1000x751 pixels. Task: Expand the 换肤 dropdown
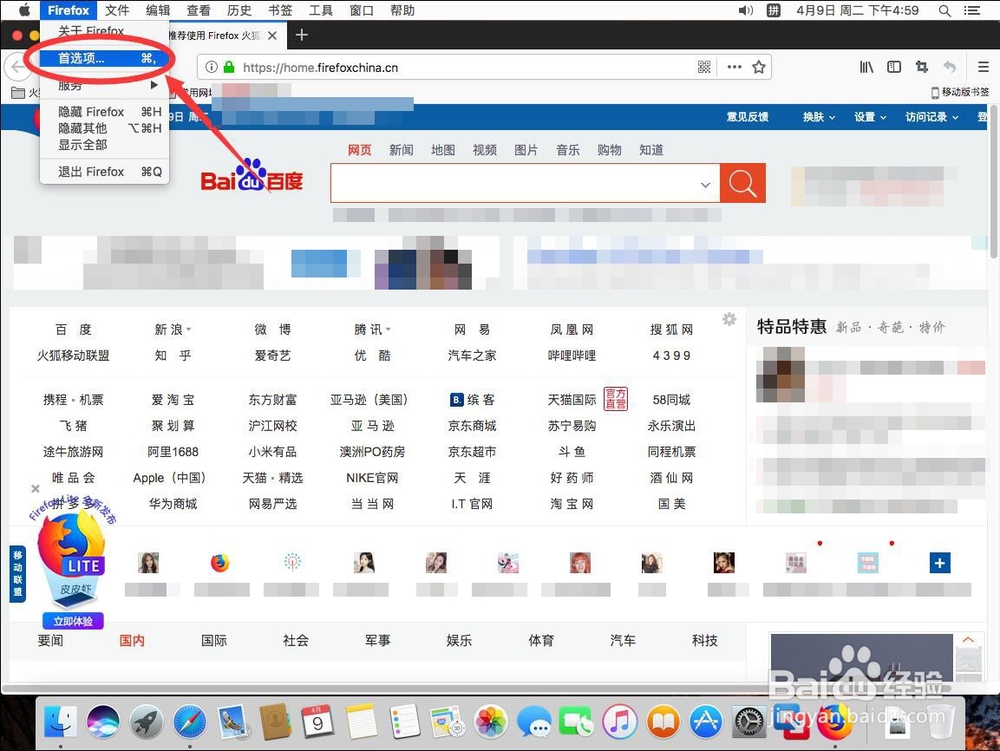point(832,117)
